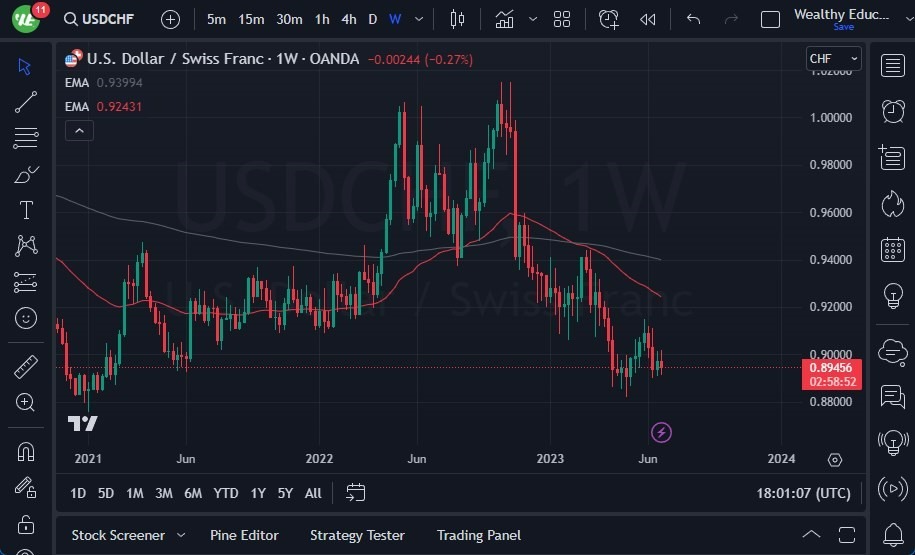The width and height of the screenshot is (915, 555).
Task: Set chart range to All
Action: 313,493
